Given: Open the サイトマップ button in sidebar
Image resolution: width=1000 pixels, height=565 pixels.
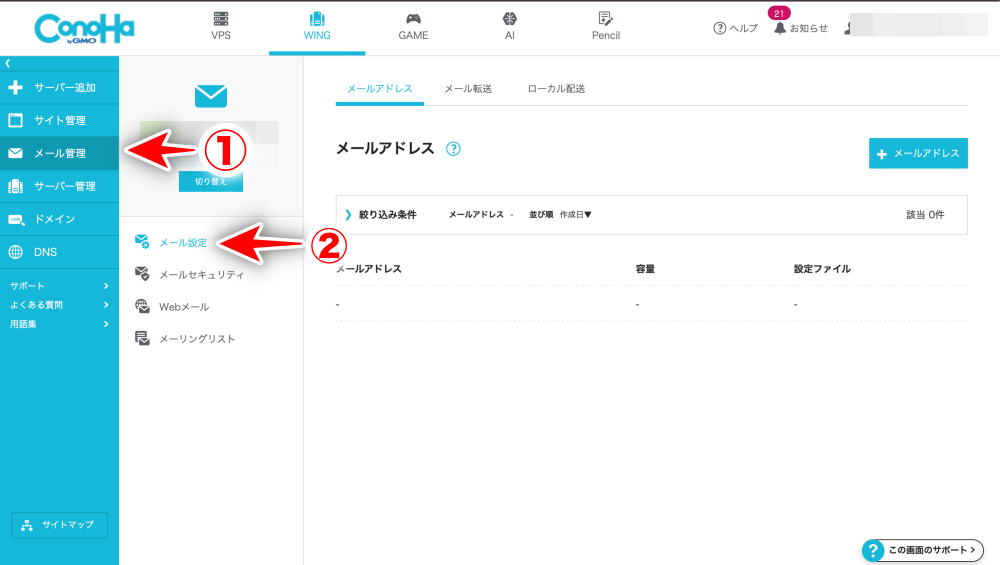Looking at the screenshot, I should [59, 525].
